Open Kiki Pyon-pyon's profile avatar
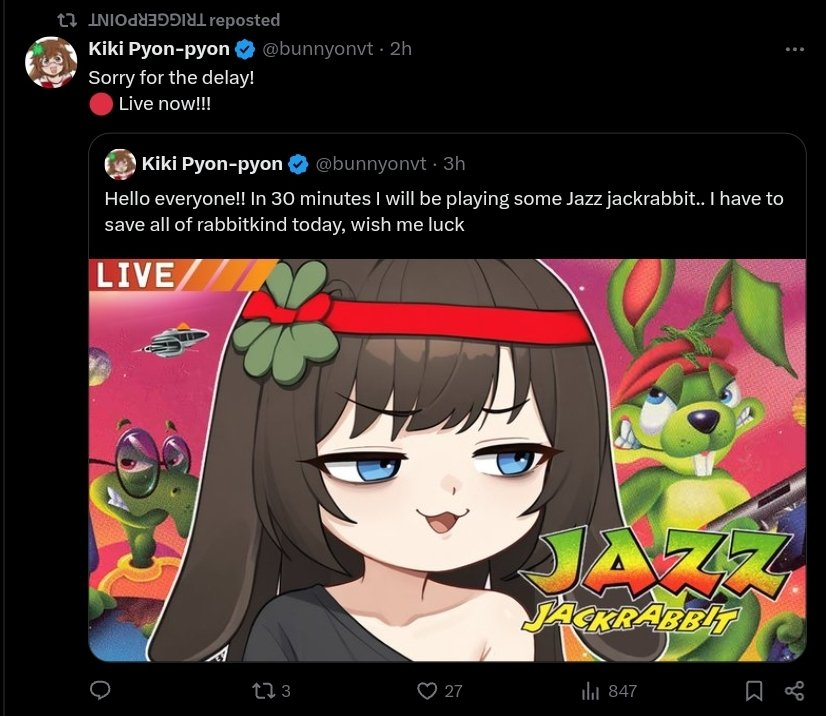Viewport: 826px width, 716px height. (x=51, y=63)
